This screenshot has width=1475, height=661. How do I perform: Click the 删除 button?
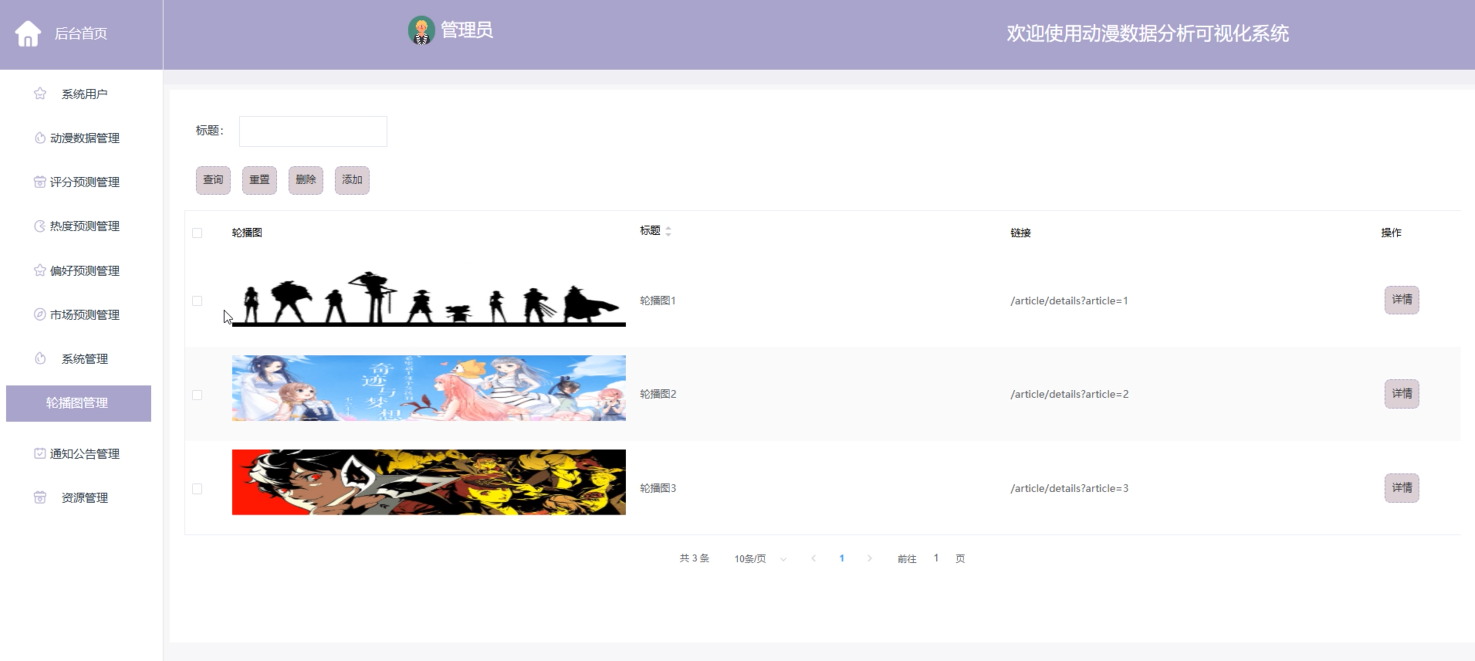pos(306,180)
